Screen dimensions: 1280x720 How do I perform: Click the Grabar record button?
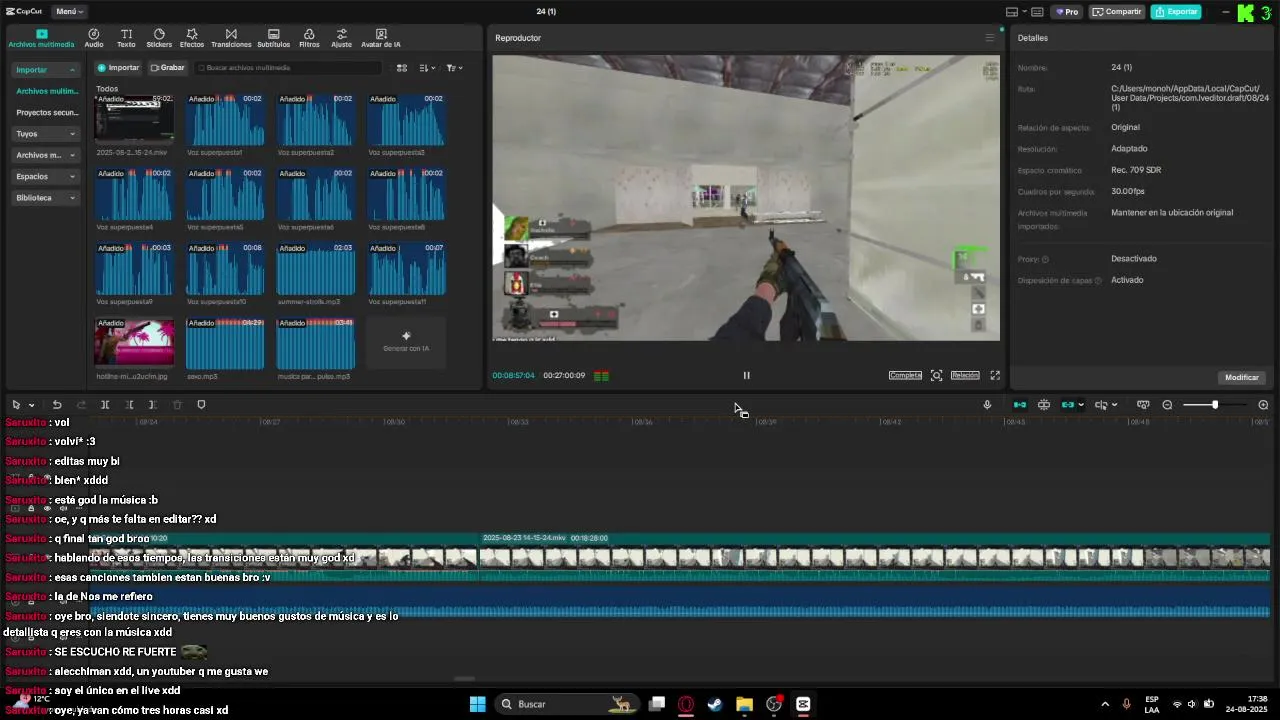pos(167,68)
